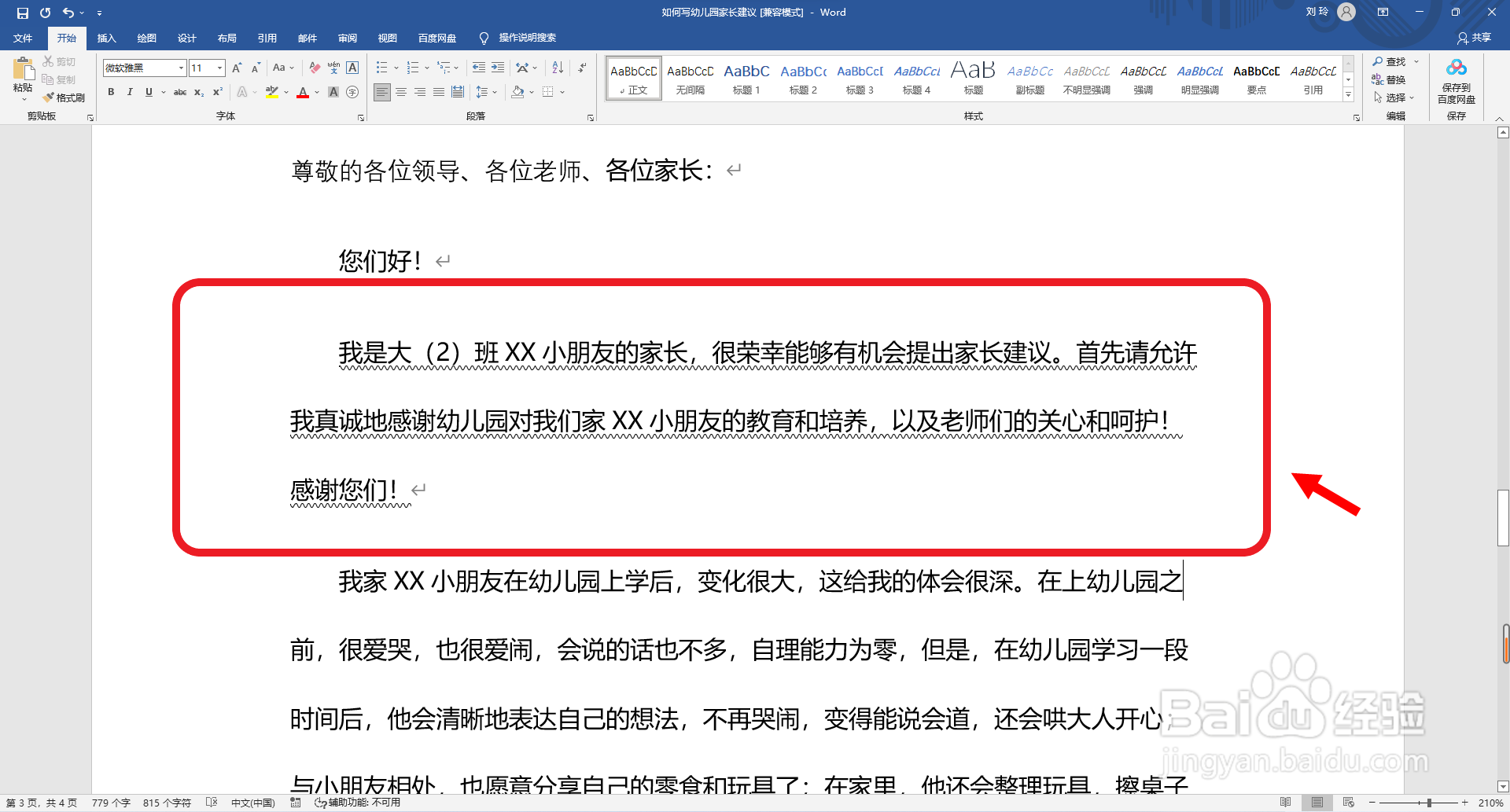The width and height of the screenshot is (1510, 812).
Task: Click the show/hide paragraph marks icon
Action: (x=582, y=68)
